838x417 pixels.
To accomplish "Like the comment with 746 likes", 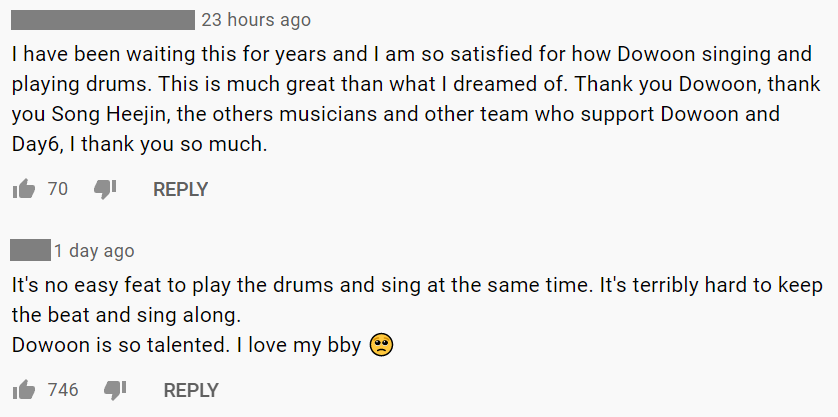I will coord(24,390).
